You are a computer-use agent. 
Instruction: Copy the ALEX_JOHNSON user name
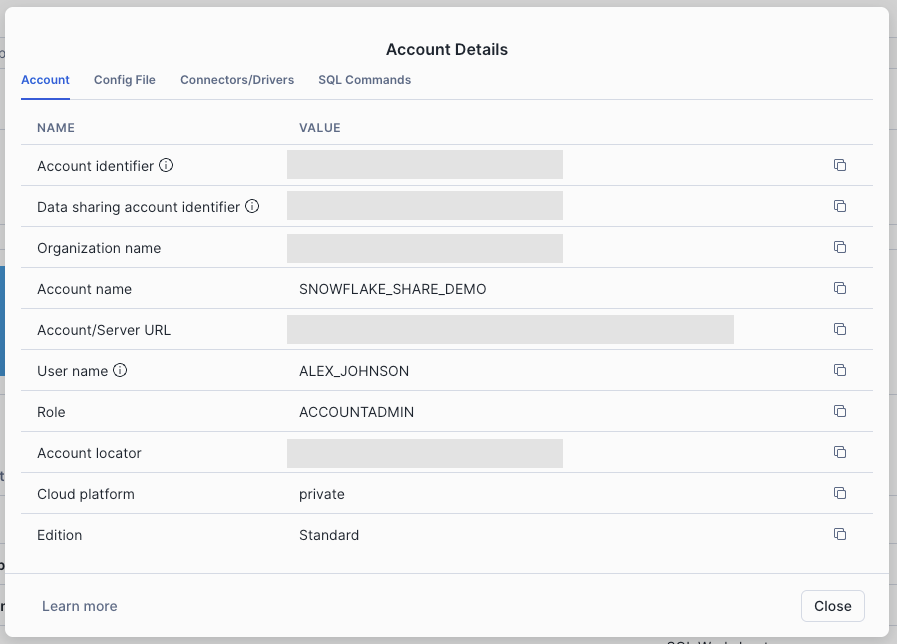coord(840,370)
